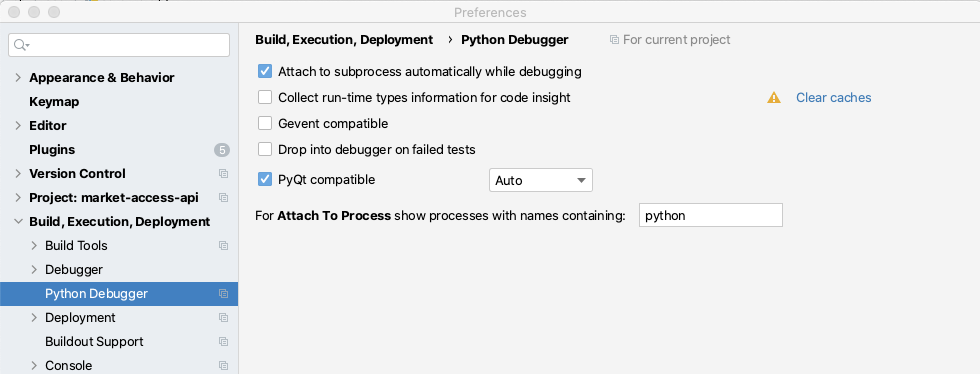
Task: Click the For current project label
Action: tap(676, 40)
